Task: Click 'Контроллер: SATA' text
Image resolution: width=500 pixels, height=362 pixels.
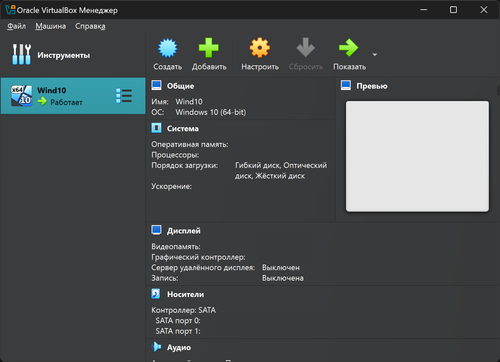Action: 184,310
